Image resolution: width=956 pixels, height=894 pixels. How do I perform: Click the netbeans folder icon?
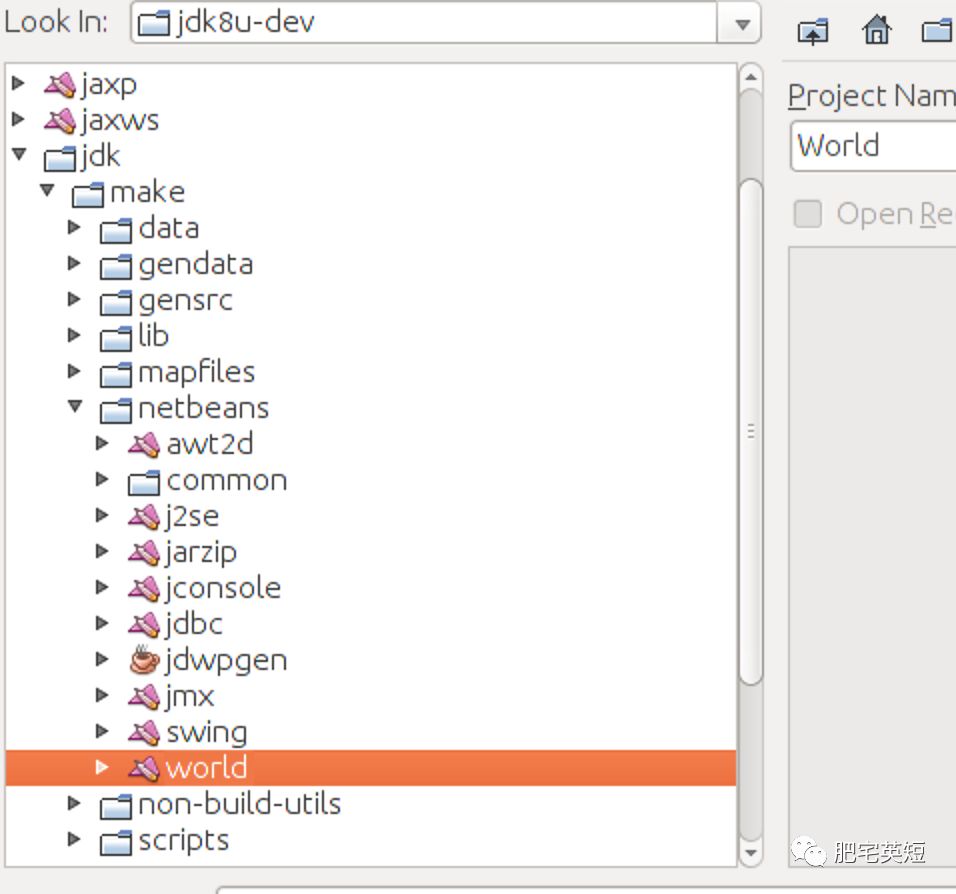[x=116, y=410]
